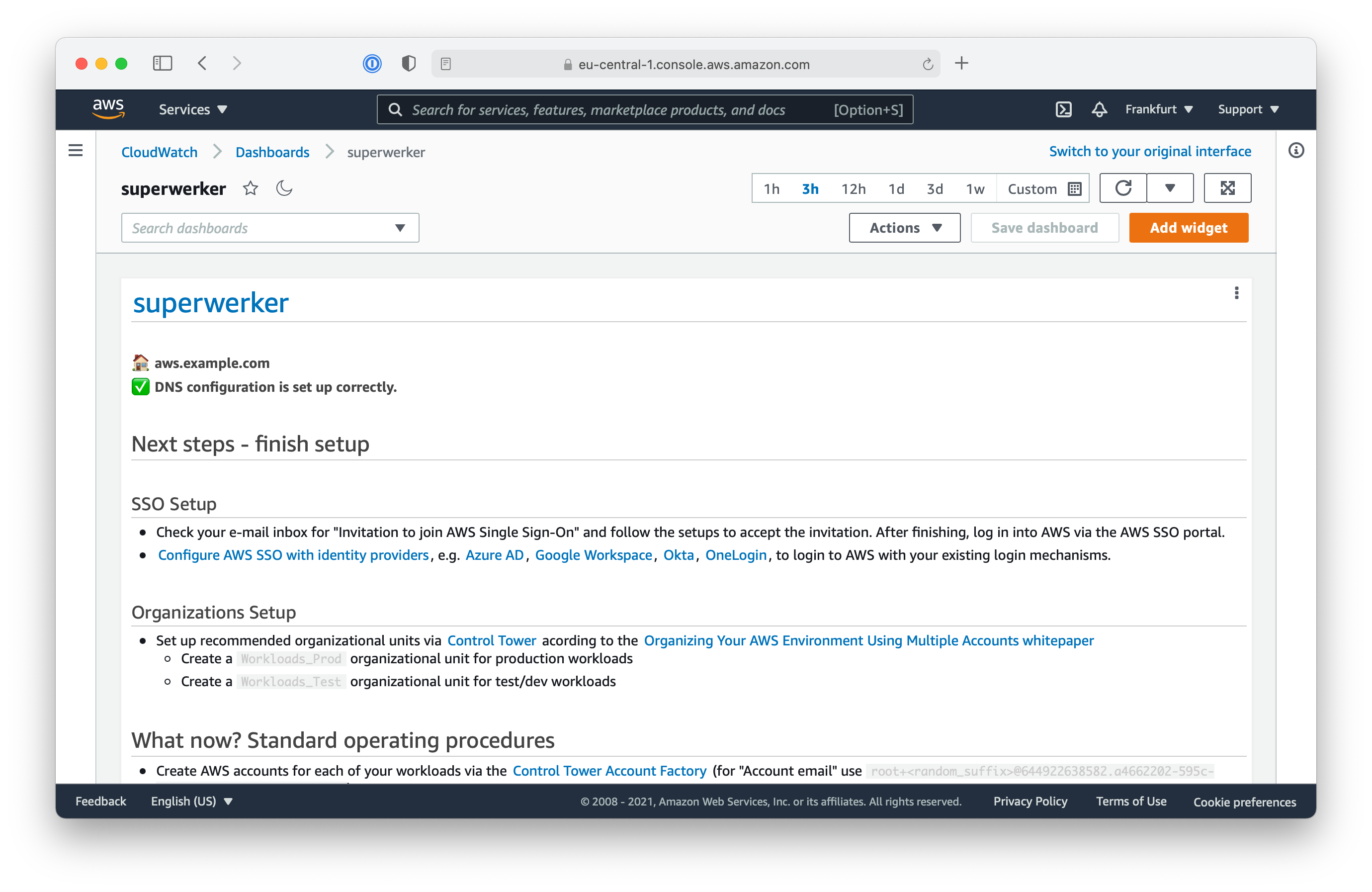Screen dimensions: 1372x892
Task: Refresh the dashboard
Action: pos(1122,188)
